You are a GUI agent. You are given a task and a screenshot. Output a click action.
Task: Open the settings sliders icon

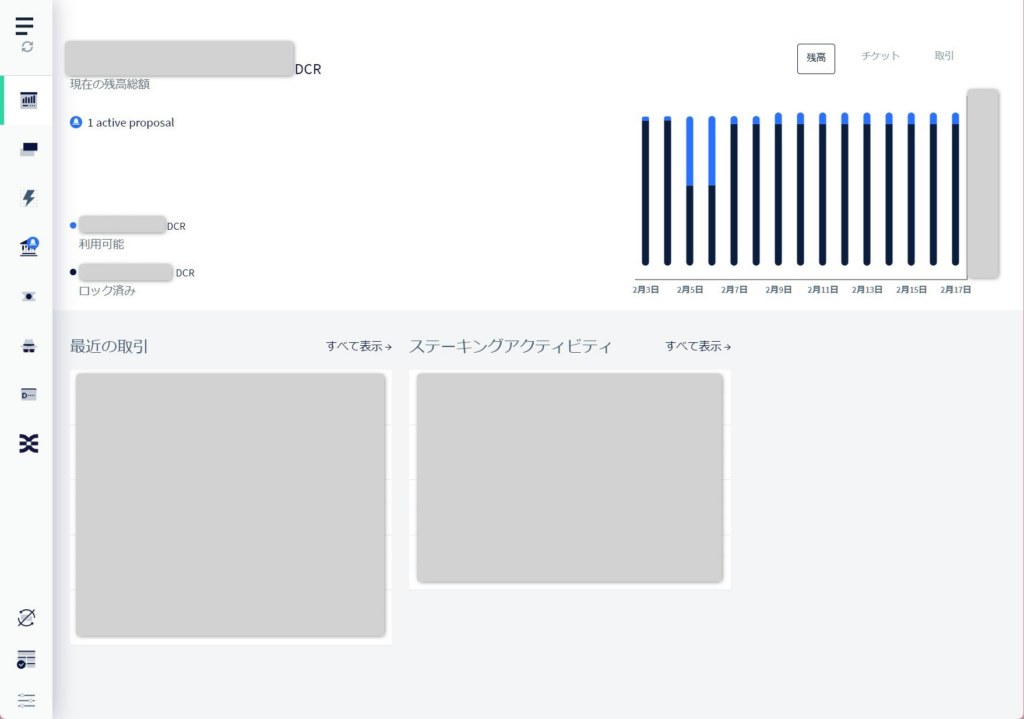pyautogui.click(x=27, y=700)
